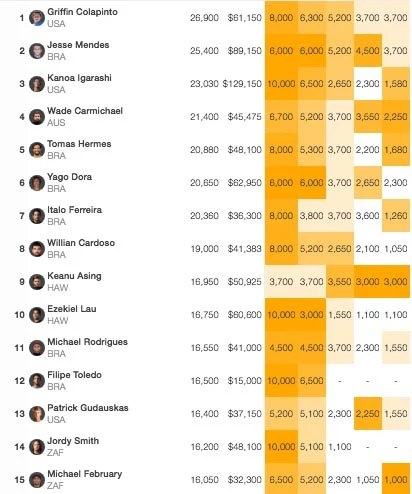Image resolution: width=412 pixels, height=494 pixels.
Task: Open Filipe Toledo's avatar image
Action: click(x=37, y=381)
